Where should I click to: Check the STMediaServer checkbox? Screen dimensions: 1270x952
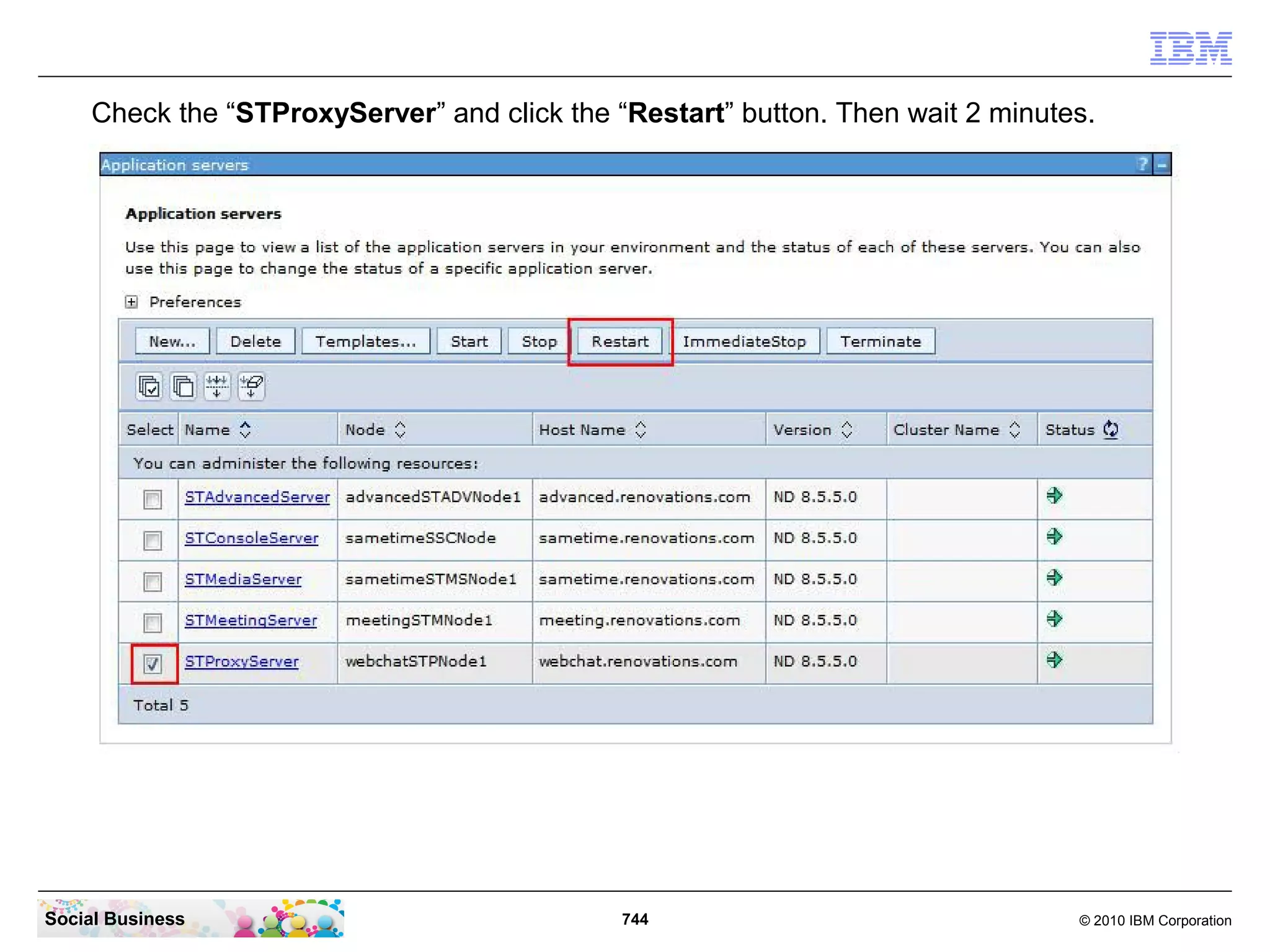152,581
